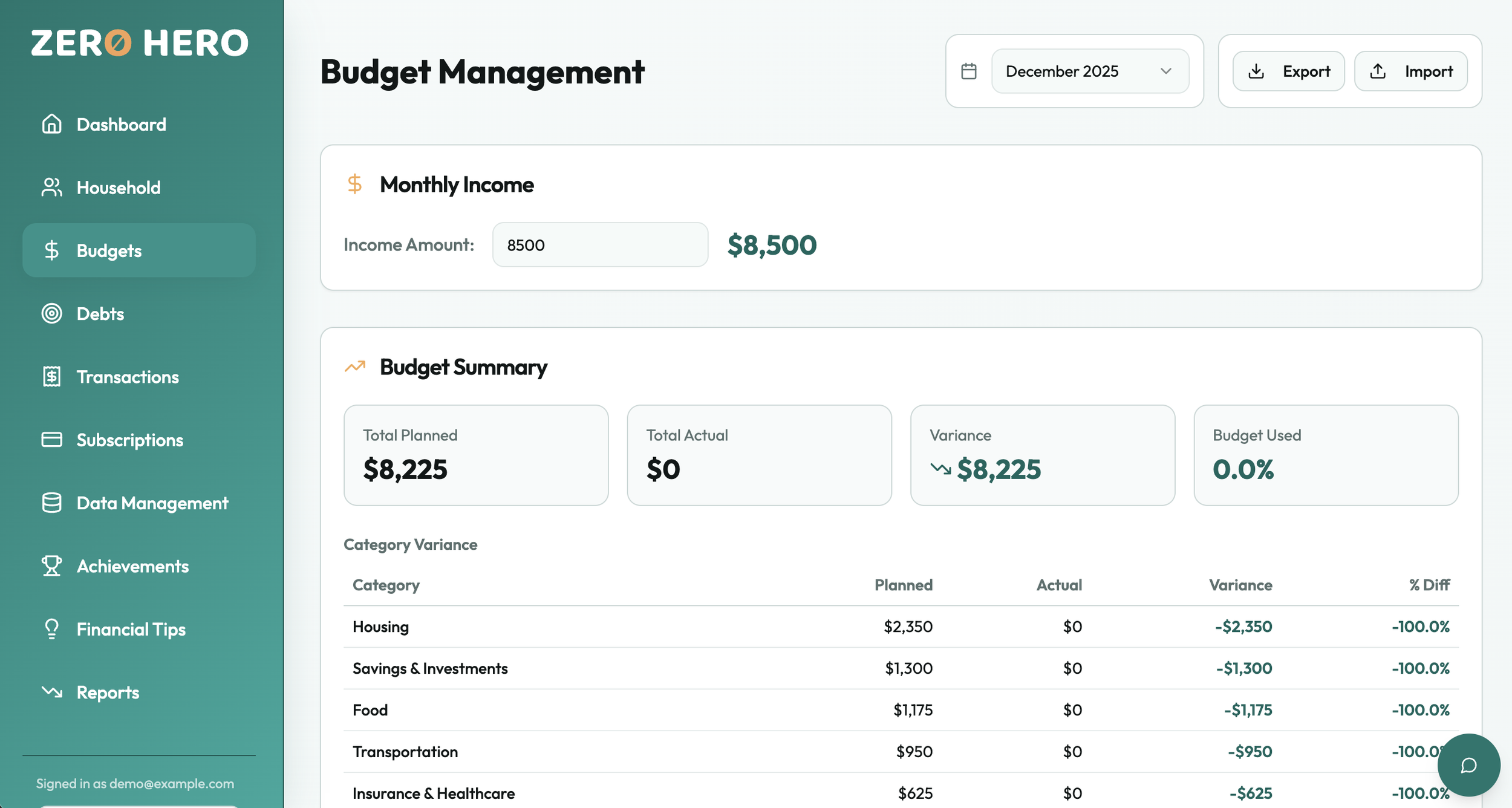Click the Achievements trophy icon

pyautogui.click(x=51, y=566)
